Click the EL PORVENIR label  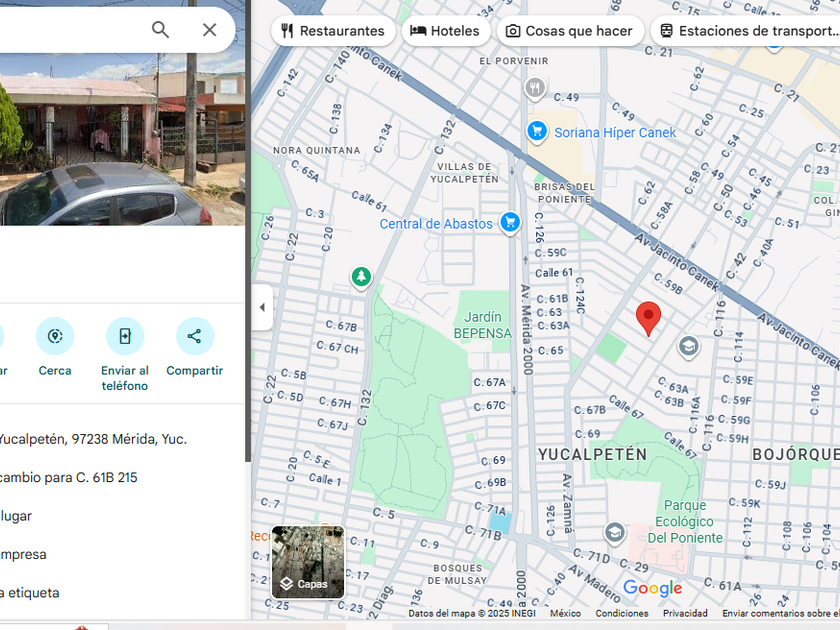click(514, 61)
